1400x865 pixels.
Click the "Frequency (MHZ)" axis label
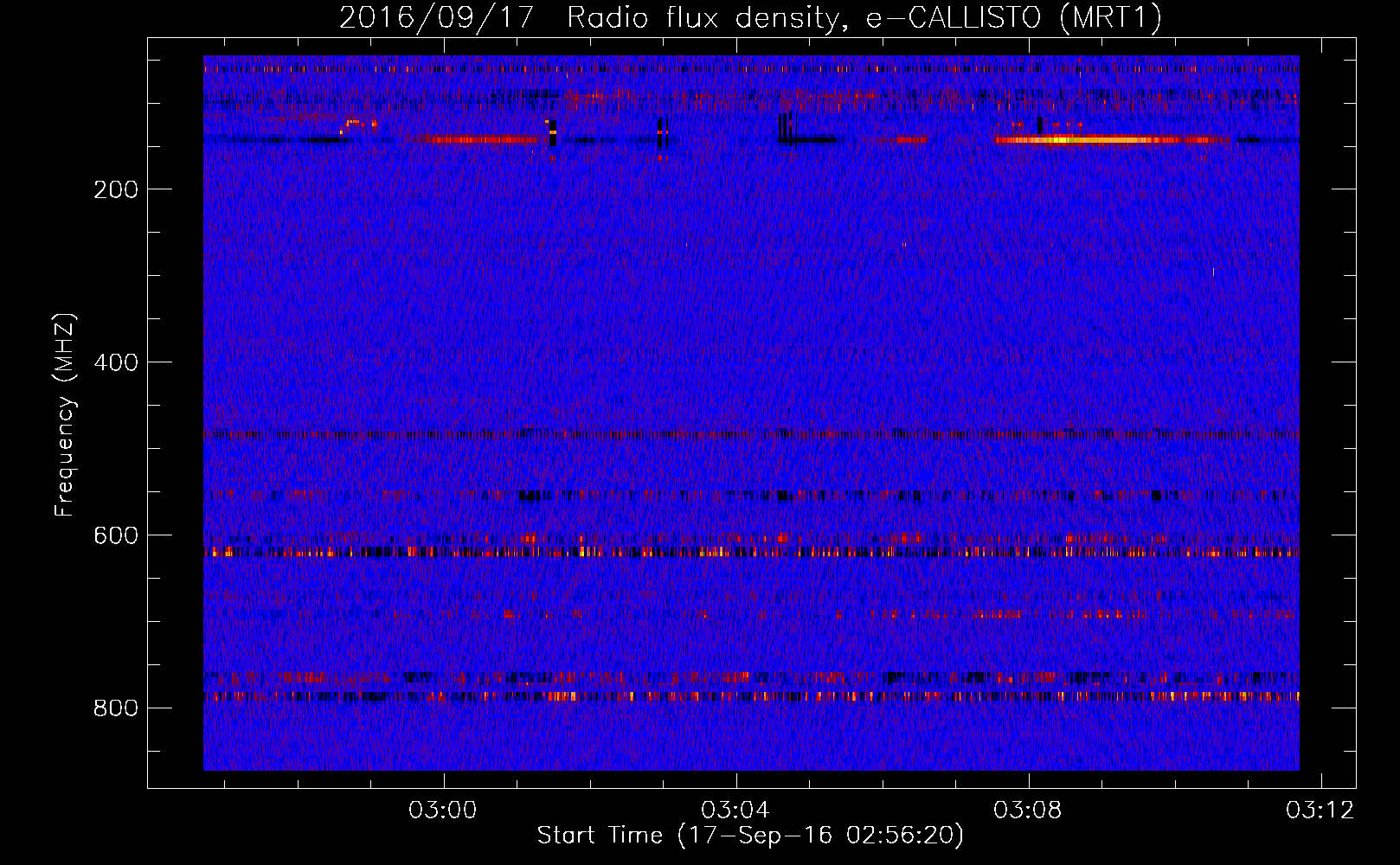(65, 414)
